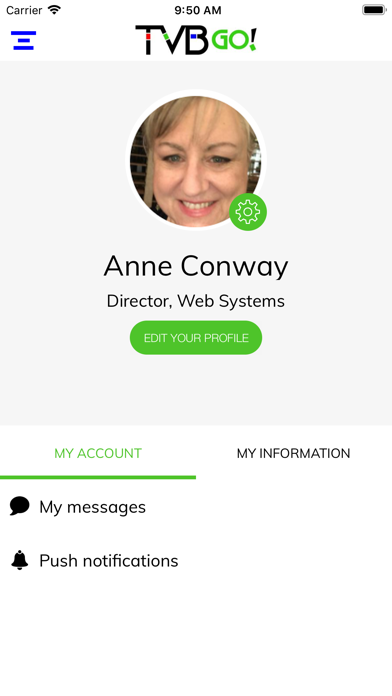
Task: Tap the 9:50 AM status bar clock
Action: point(198,10)
